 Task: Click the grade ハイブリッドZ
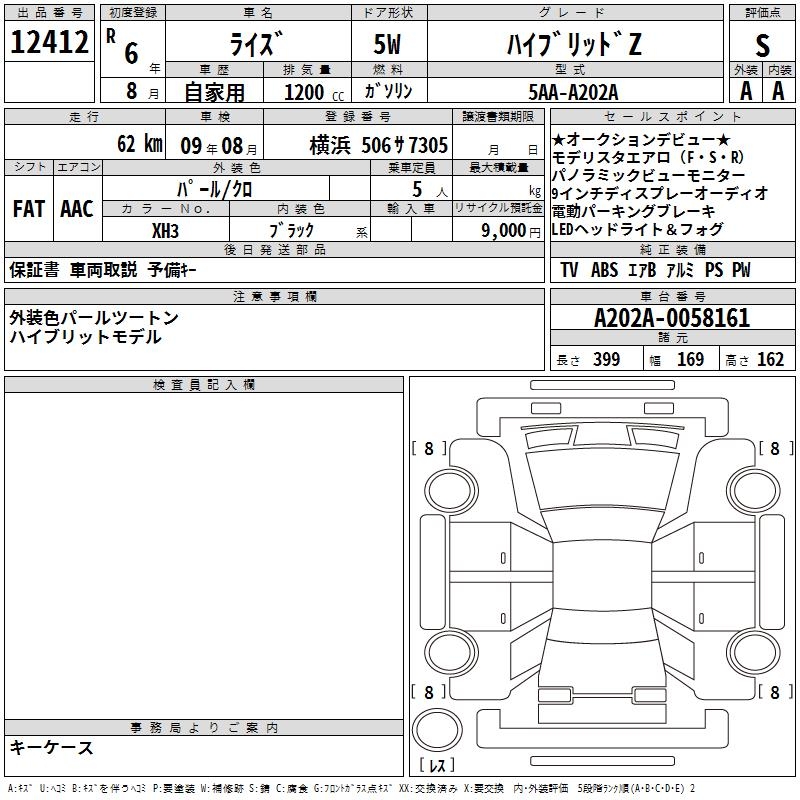click(574, 43)
